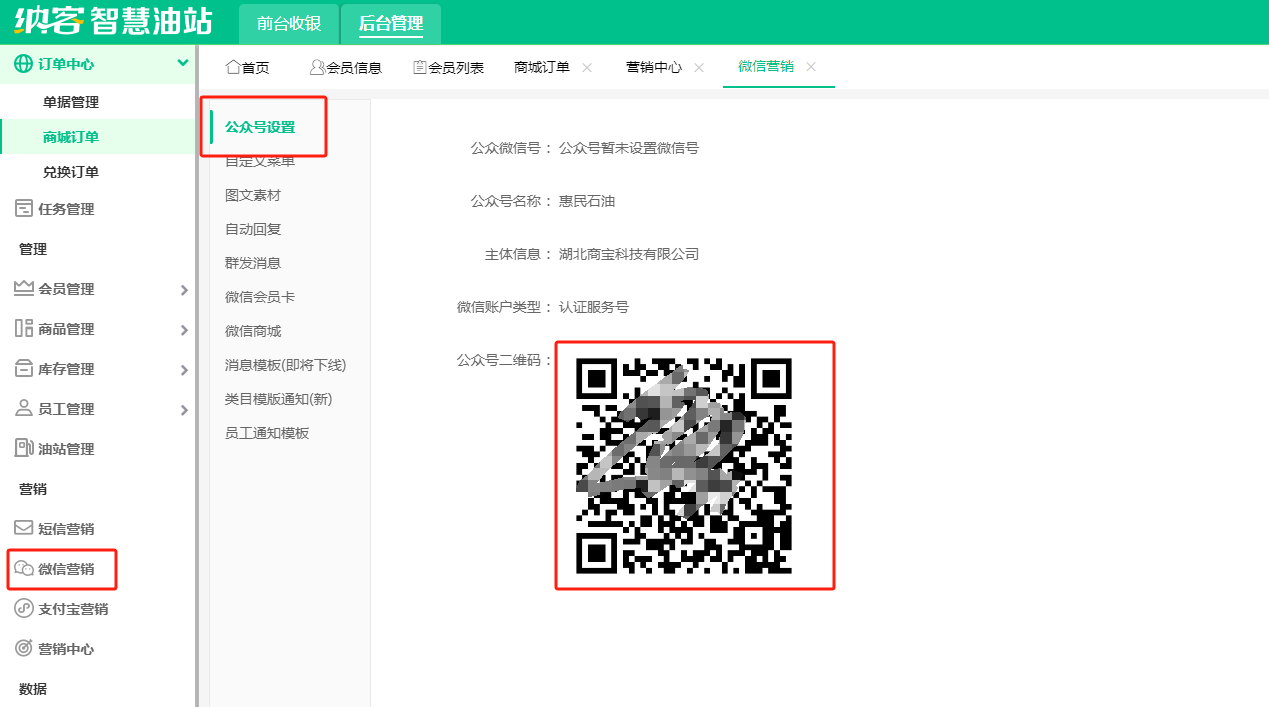Click the globe icon beside 订单中心

(23, 63)
